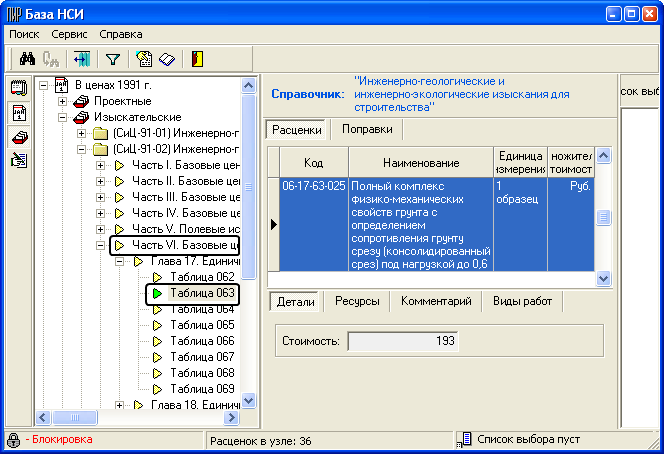Click the red books icon in left sidebar
The width and height of the screenshot is (664, 454).
point(17,136)
